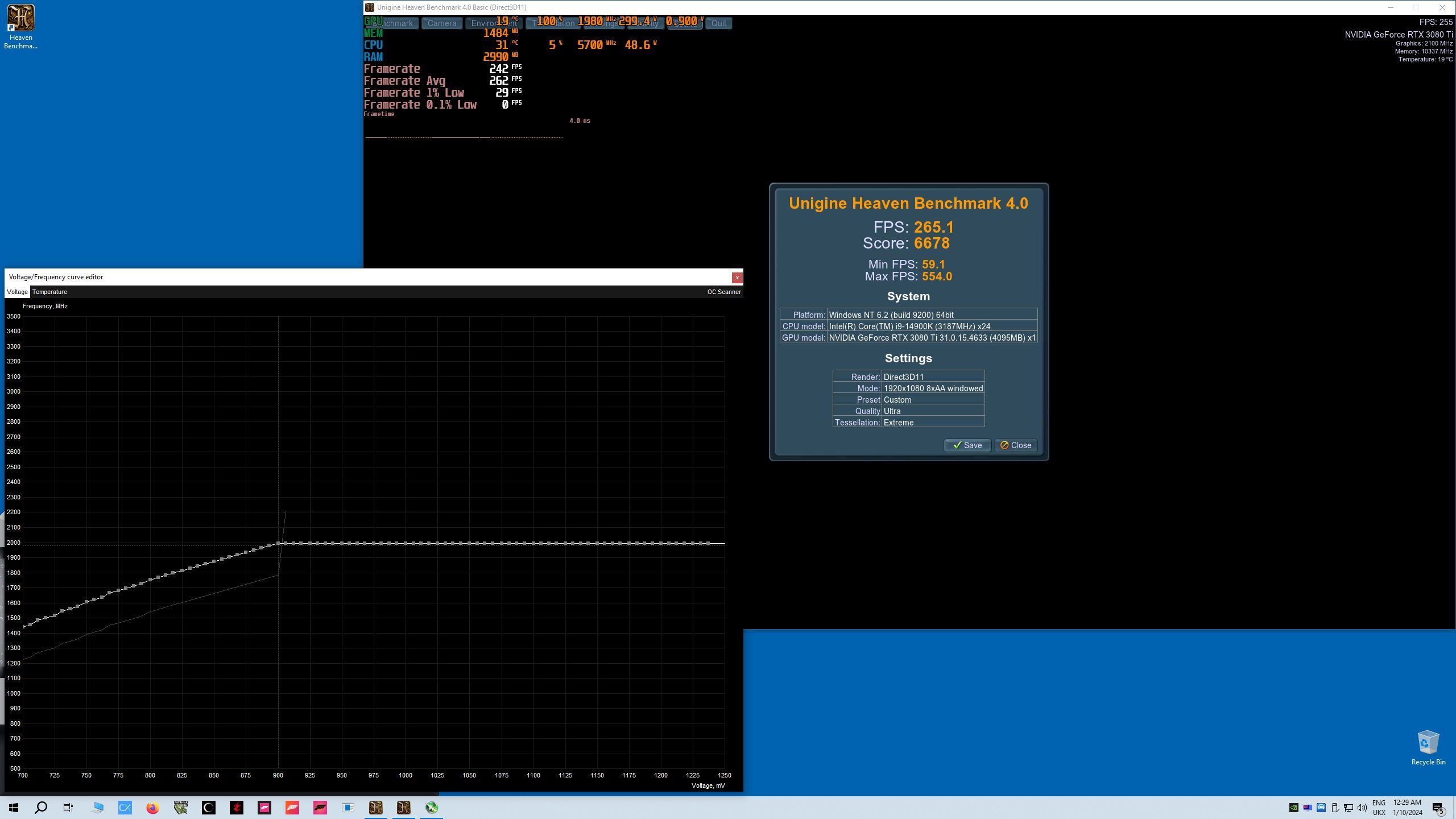Switch to the green sphere app in the taskbar
1456x819 pixels.
[432, 808]
